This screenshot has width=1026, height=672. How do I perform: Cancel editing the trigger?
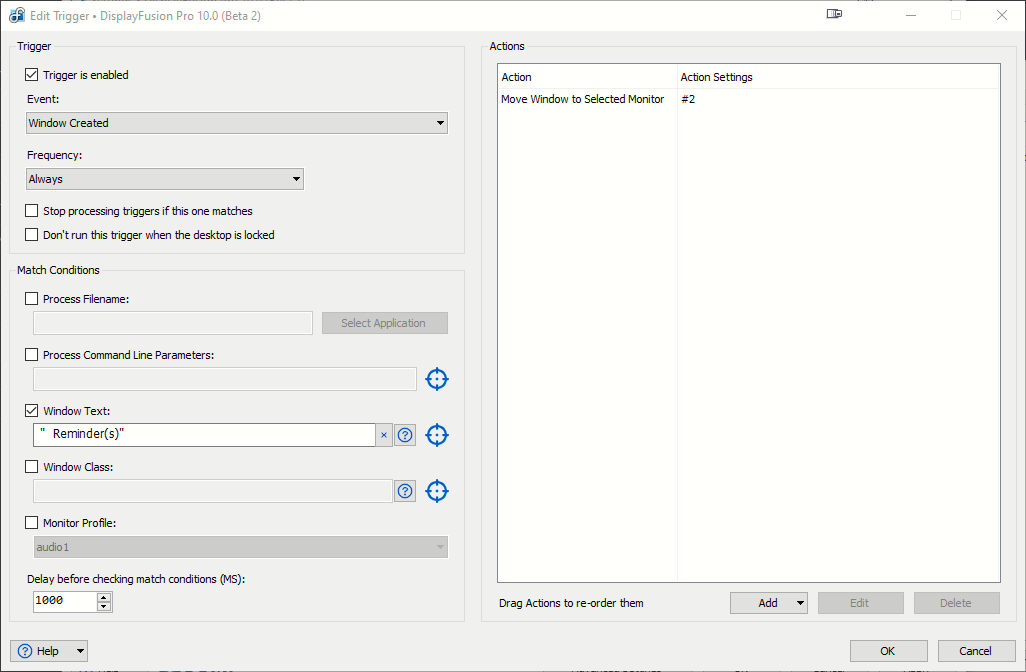pyautogui.click(x=977, y=651)
